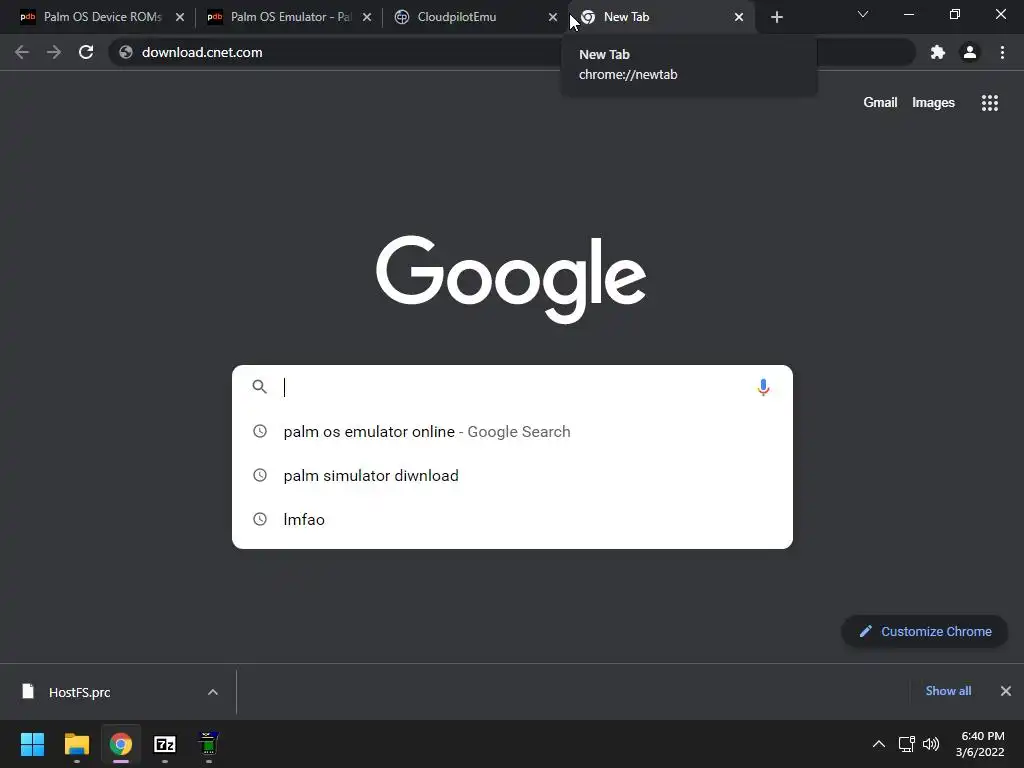Open 7-Zip from the taskbar
This screenshot has height=768, width=1024.
pyautogui.click(x=165, y=744)
